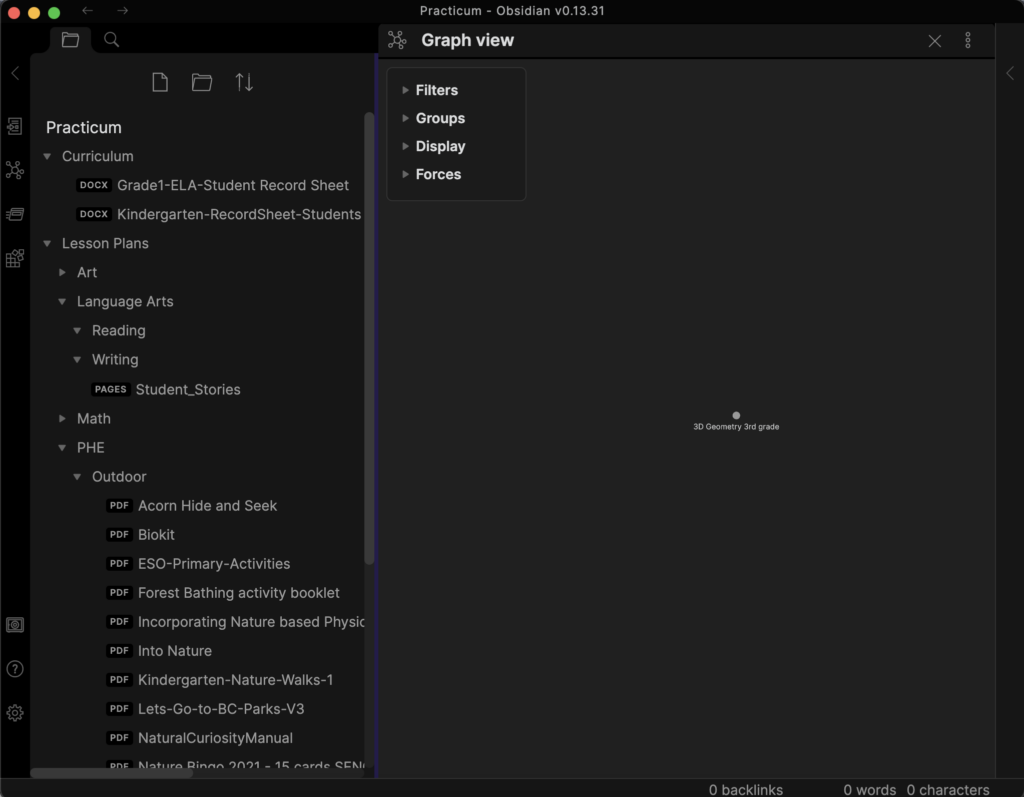Image resolution: width=1024 pixels, height=797 pixels.
Task: Open settings gear in left ribbon
Action: 15,713
